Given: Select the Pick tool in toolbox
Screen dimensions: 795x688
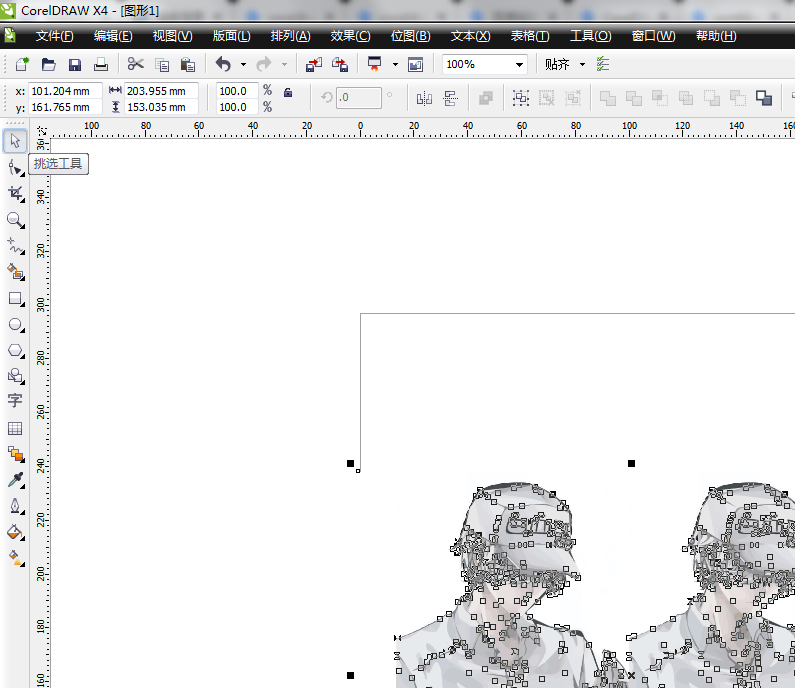Looking at the screenshot, I should (x=15, y=138).
